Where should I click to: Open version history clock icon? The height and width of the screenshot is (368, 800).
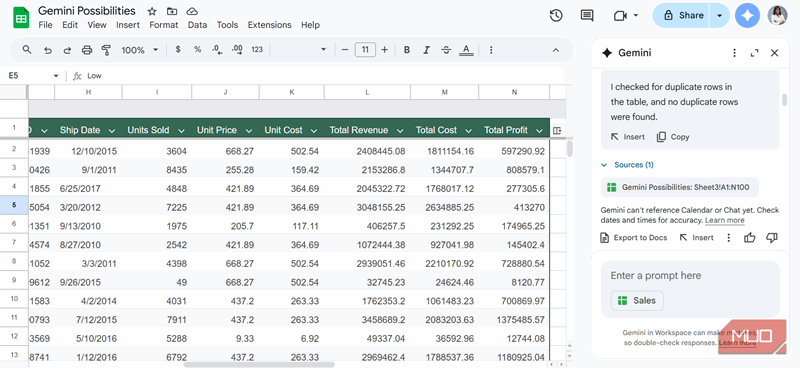pyautogui.click(x=556, y=16)
